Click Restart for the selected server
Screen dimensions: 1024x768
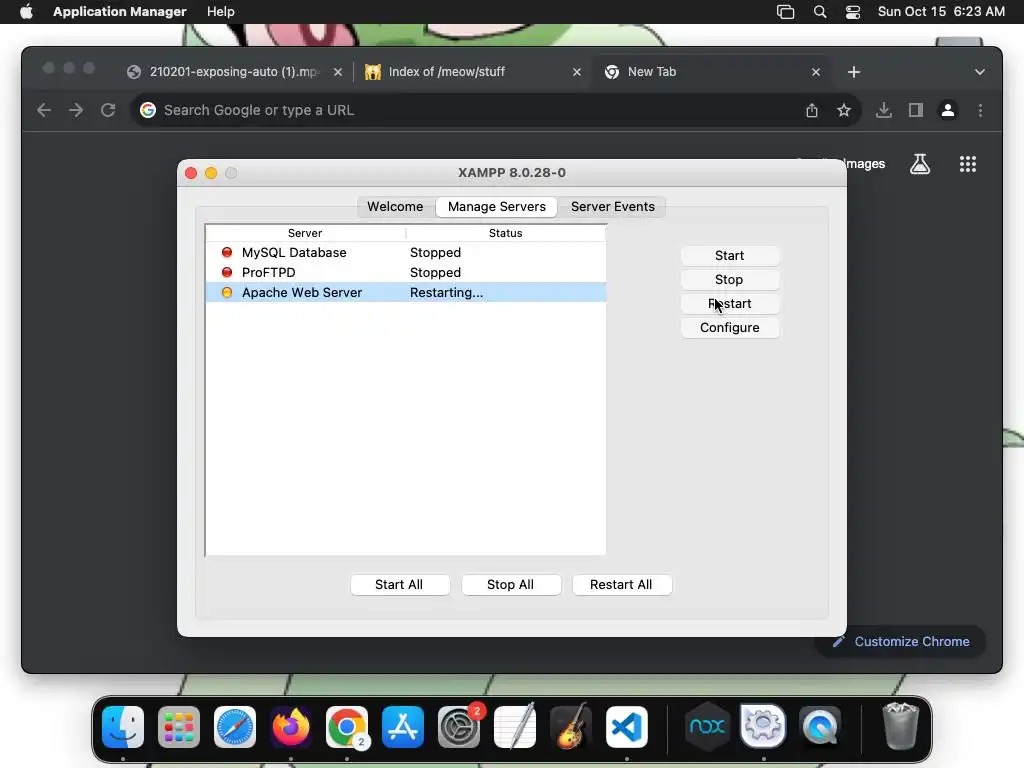(x=729, y=304)
